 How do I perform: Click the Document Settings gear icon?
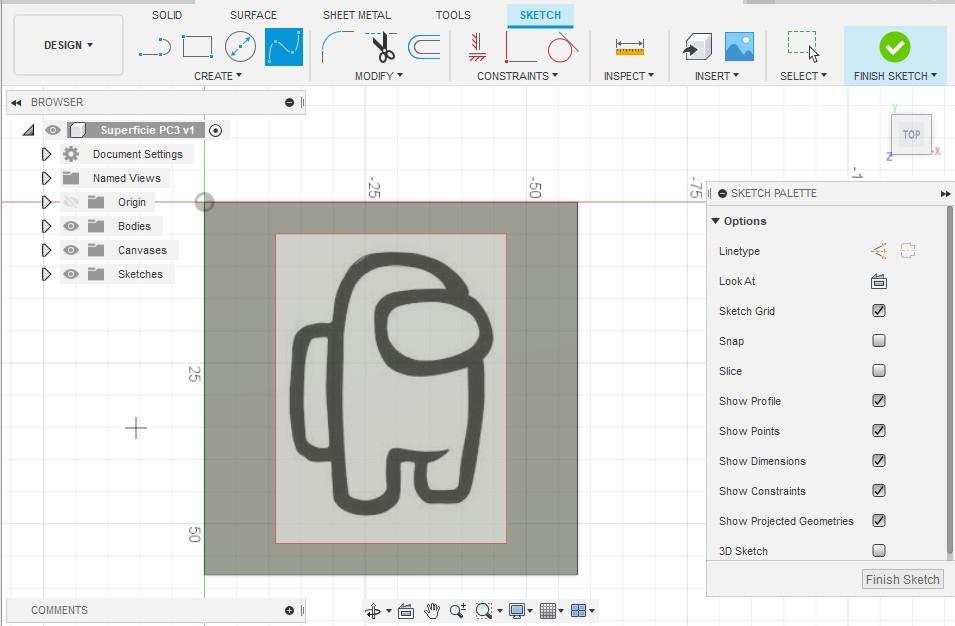71,154
